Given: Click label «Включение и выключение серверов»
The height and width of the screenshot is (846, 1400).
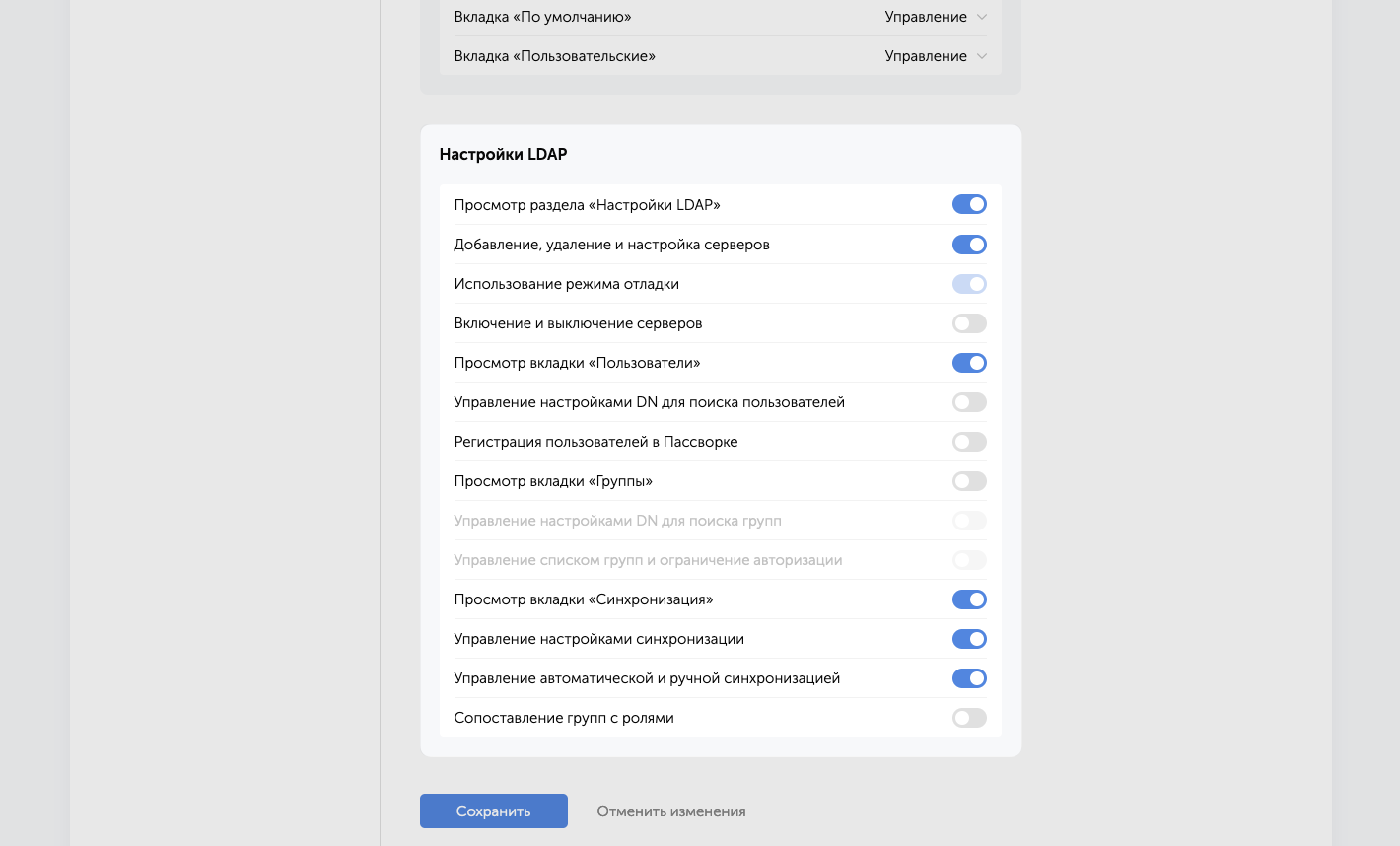Looking at the screenshot, I should click(x=578, y=323).
